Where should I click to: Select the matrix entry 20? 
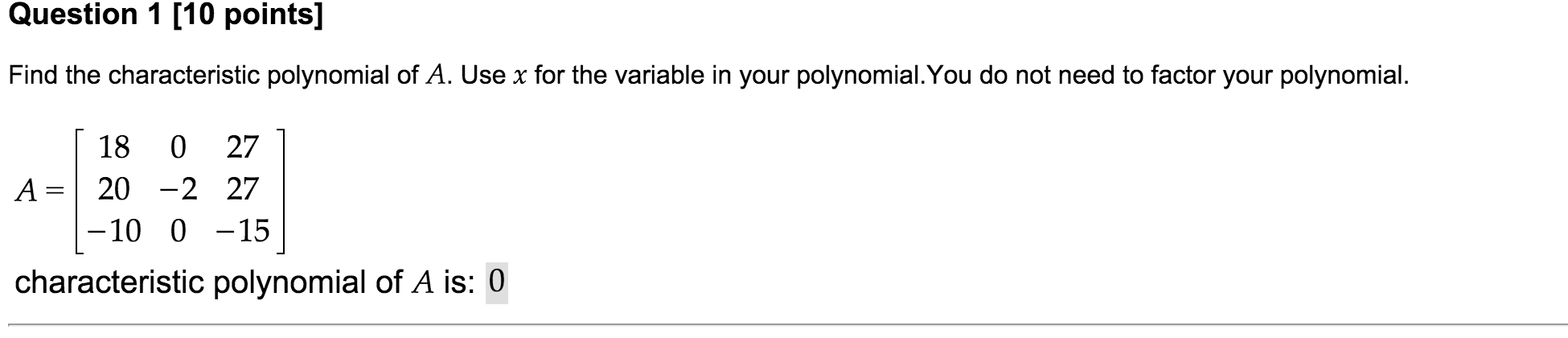[113, 189]
